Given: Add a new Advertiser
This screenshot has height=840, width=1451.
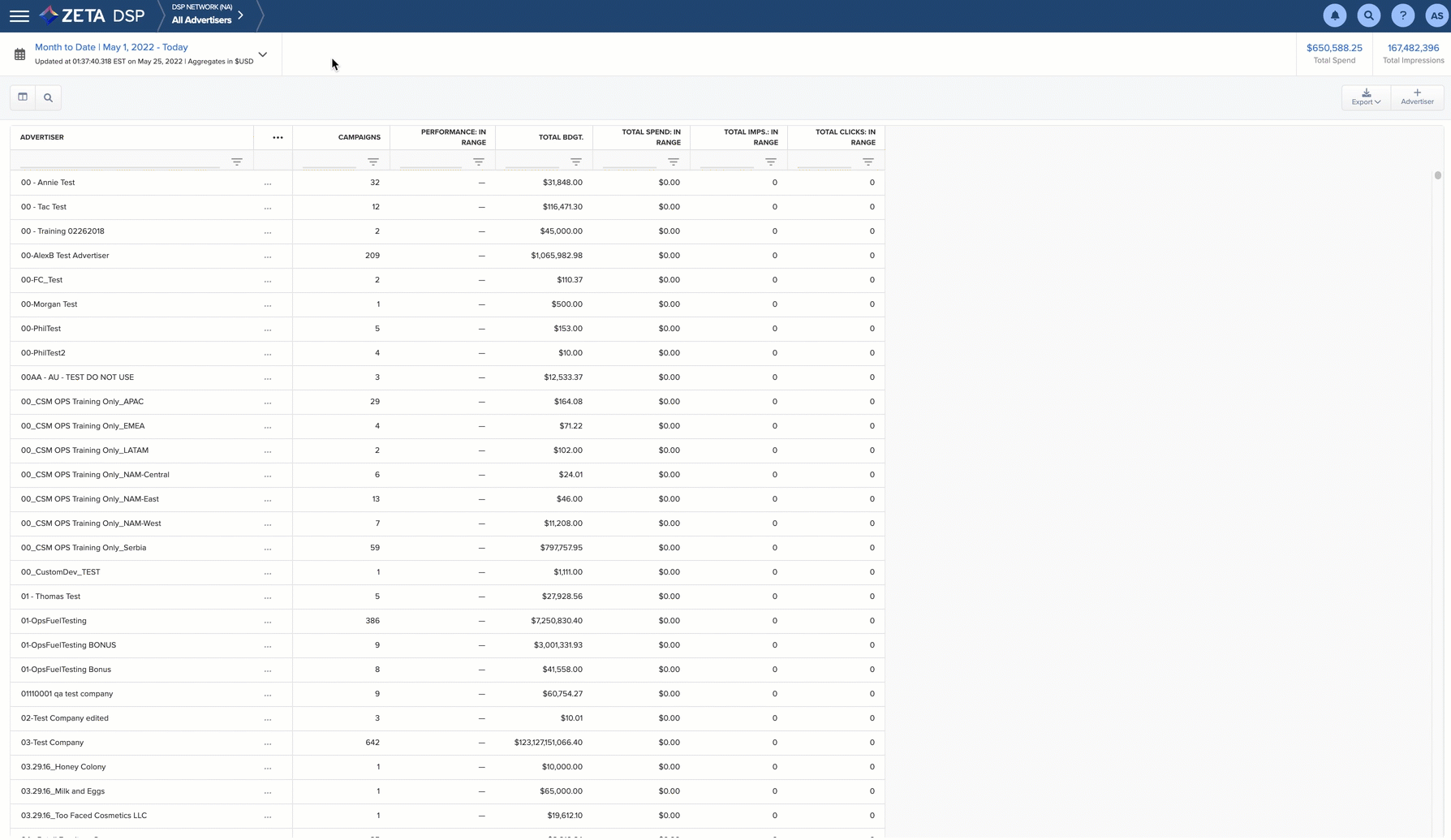Looking at the screenshot, I should (x=1417, y=97).
